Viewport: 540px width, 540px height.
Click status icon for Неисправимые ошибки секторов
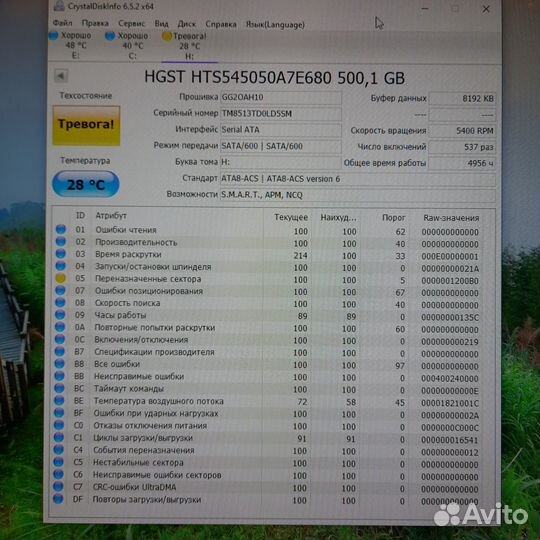[x=59, y=474]
